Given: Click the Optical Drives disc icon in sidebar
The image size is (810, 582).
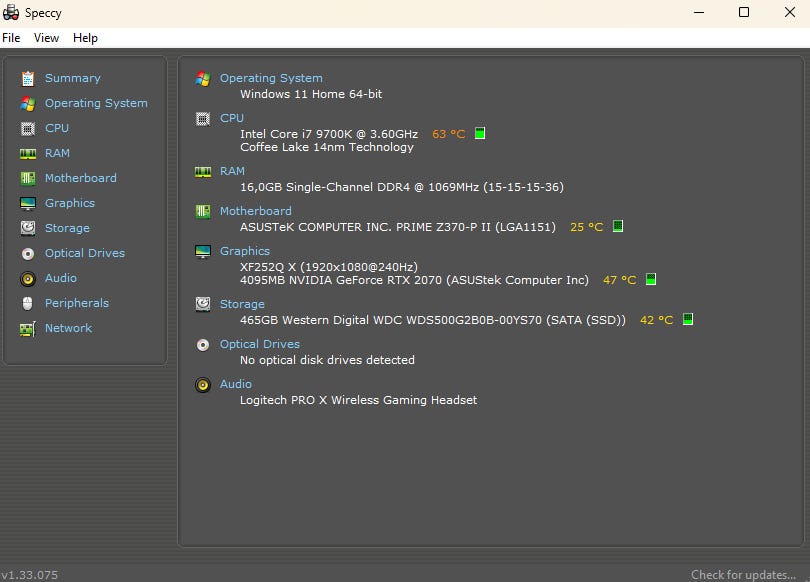Looking at the screenshot, I should pos(28,254).
